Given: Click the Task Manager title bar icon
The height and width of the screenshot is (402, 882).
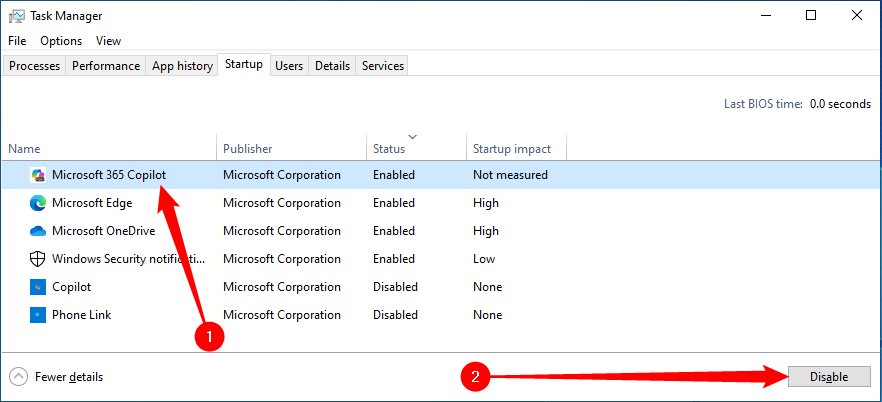Looking at the screenshot, I should pyautogui.click(x=16, y=16).
